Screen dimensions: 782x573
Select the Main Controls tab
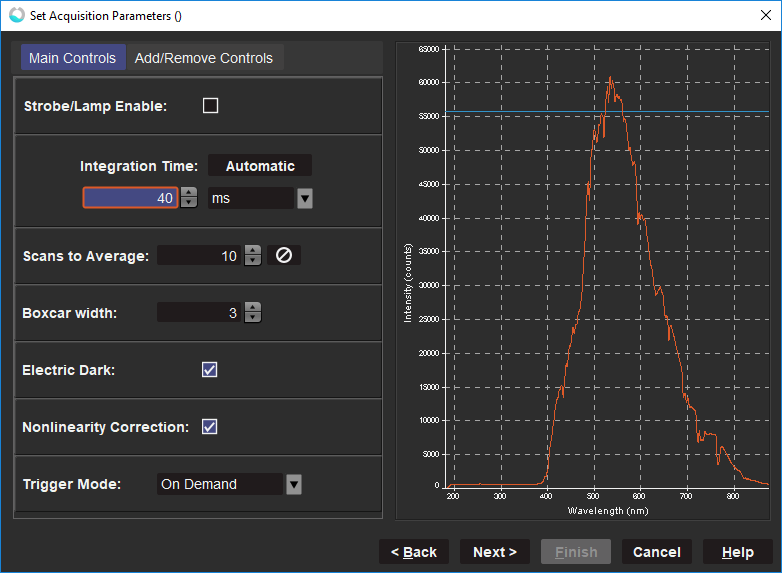(72, 58)
